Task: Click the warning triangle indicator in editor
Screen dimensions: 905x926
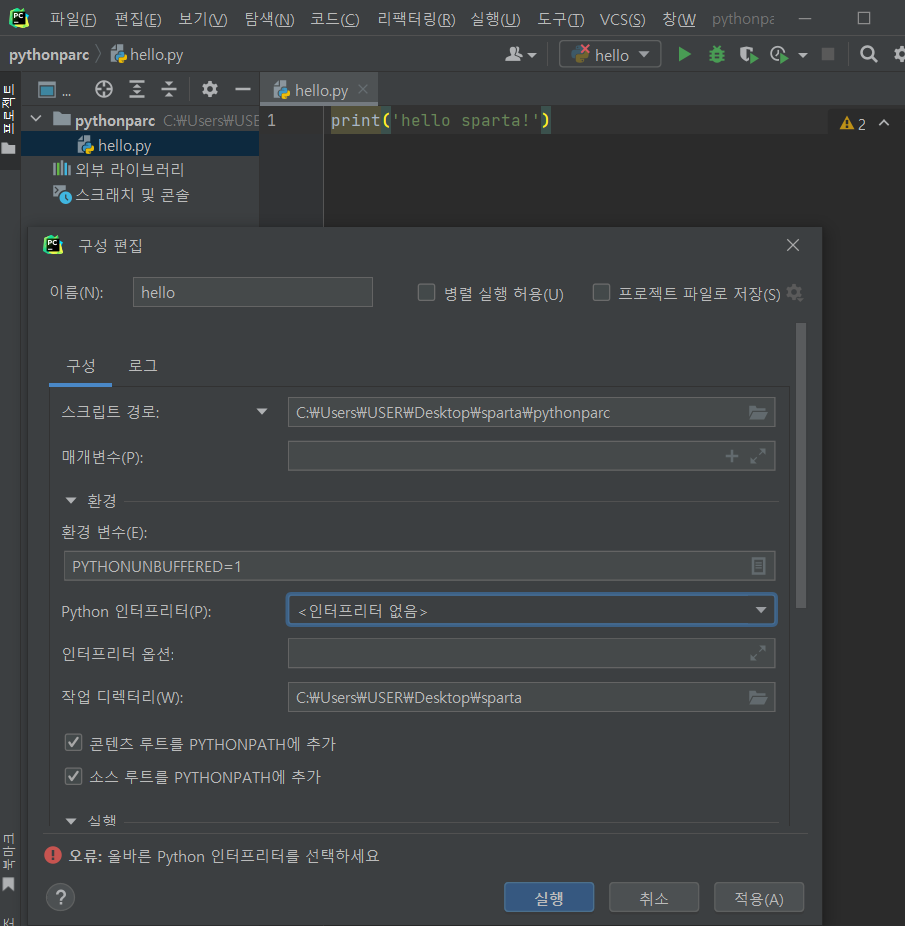Action: tap(847, 123)
